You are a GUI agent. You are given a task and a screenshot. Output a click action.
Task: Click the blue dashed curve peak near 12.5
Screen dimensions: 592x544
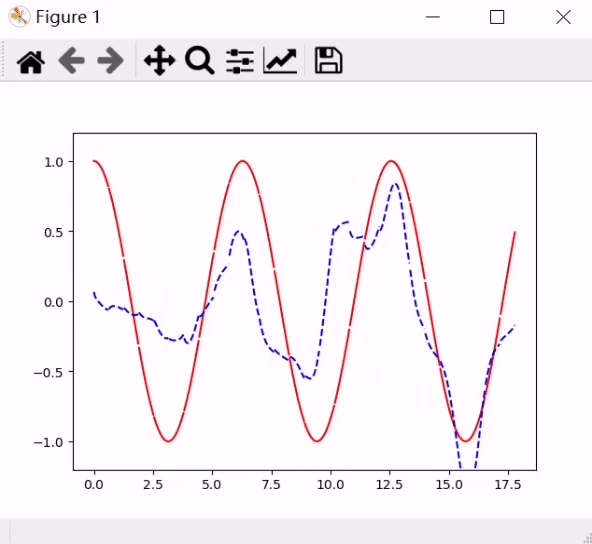tap(395, 184)
